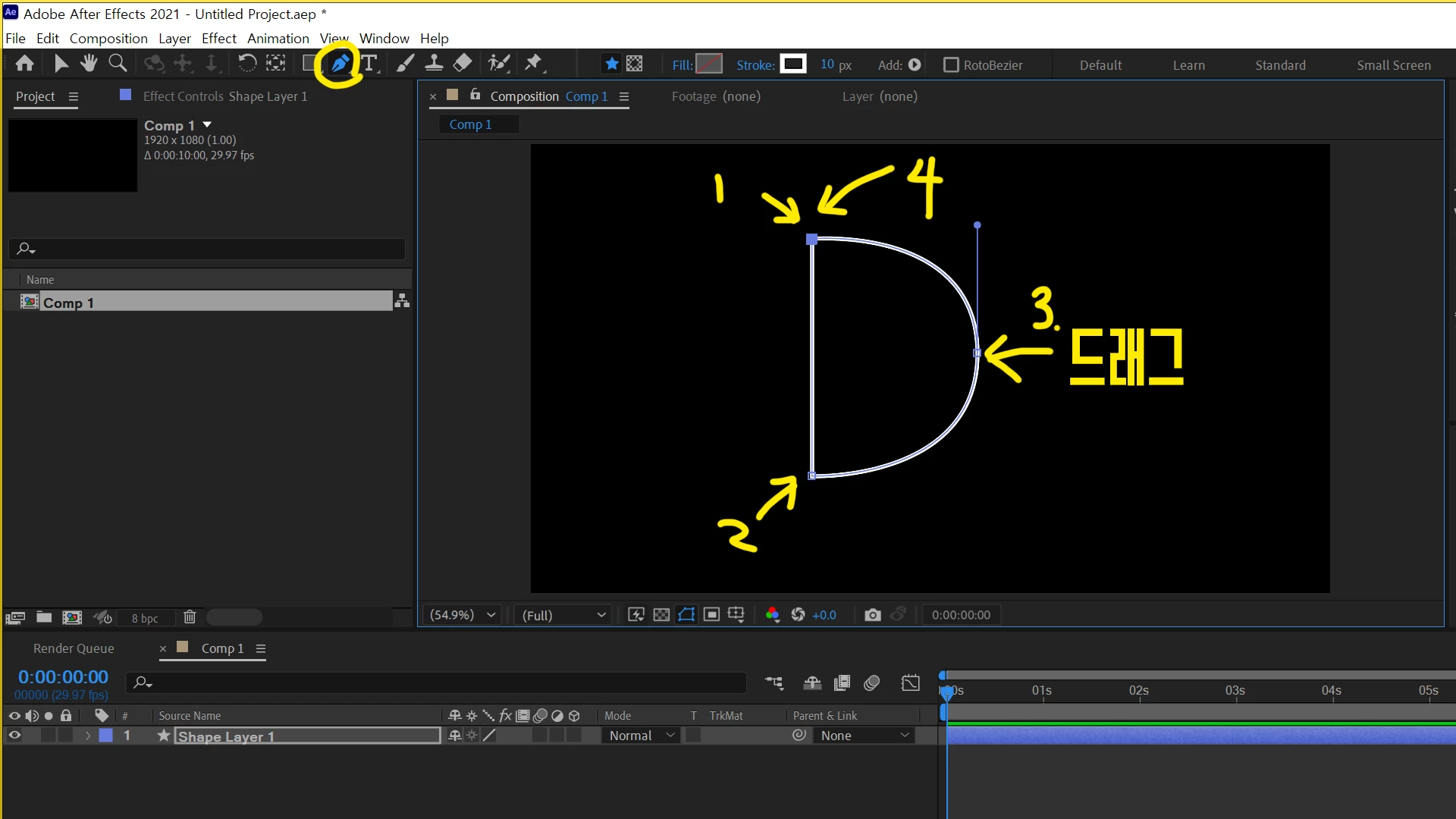Screen dimensions: 1456x819
Task: Expand Shape Layer 1 properties
Action: 88,736
